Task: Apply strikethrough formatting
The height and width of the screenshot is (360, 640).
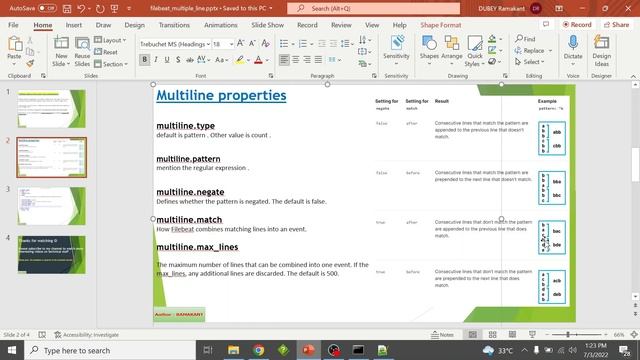Action: pos(190,60)
